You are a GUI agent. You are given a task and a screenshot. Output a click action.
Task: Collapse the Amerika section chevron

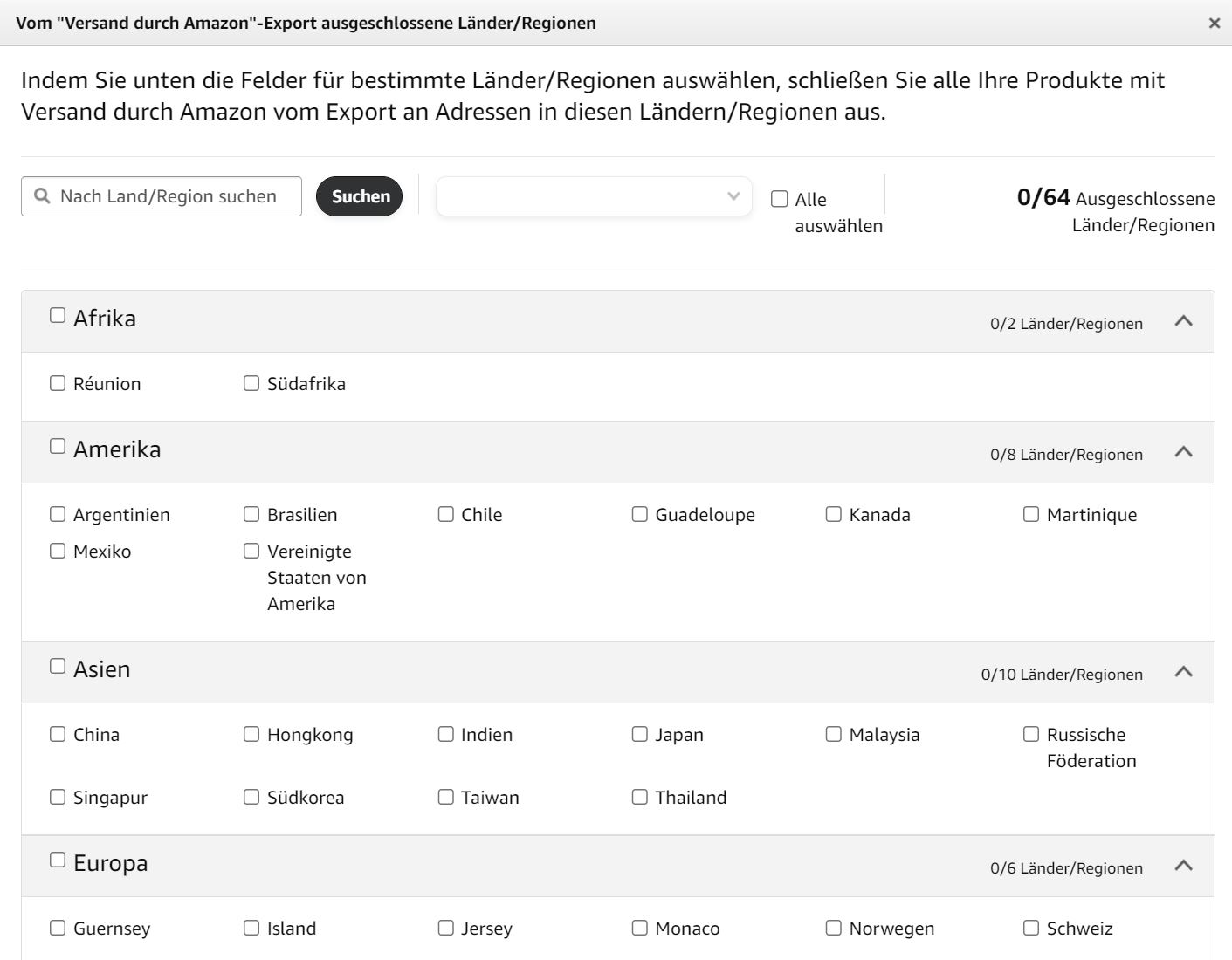coord(1184,452)
